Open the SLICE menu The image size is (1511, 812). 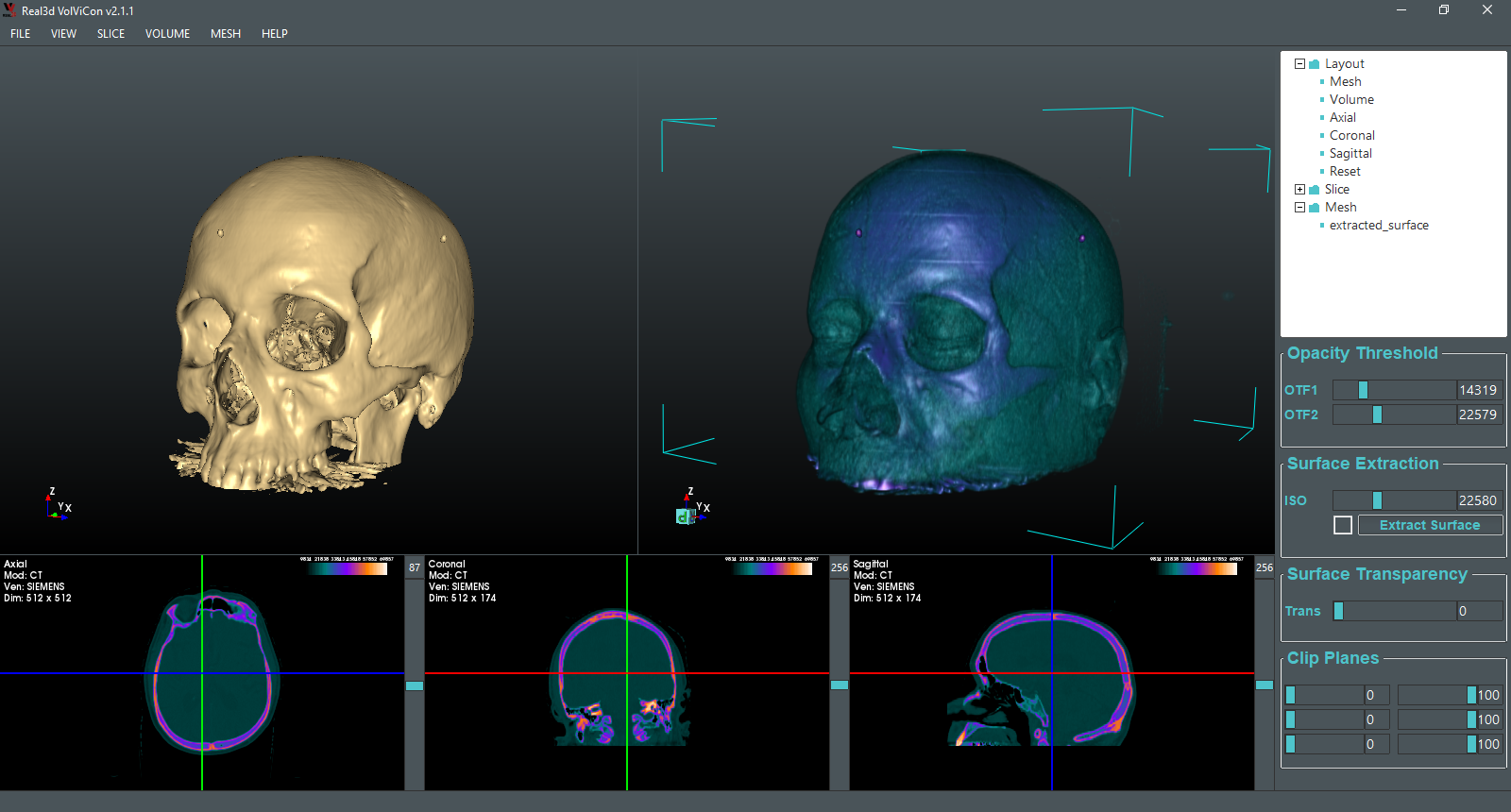110,34
